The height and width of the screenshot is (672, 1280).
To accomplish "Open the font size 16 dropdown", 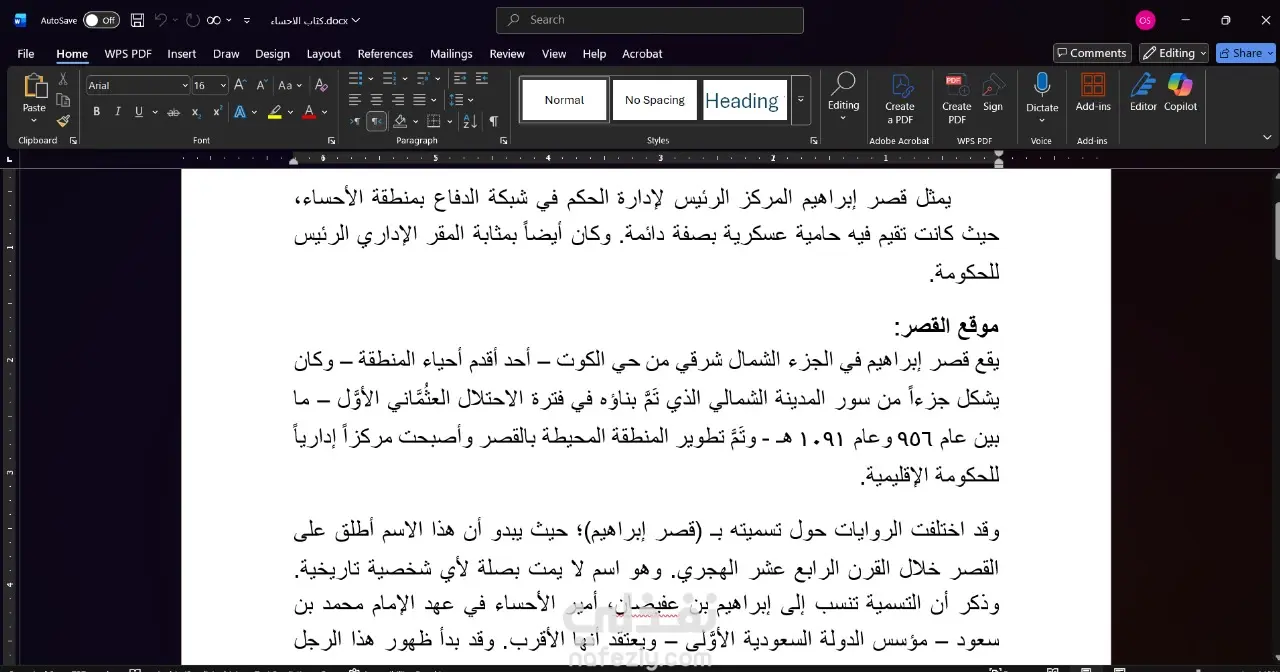I will pos(223,86).
